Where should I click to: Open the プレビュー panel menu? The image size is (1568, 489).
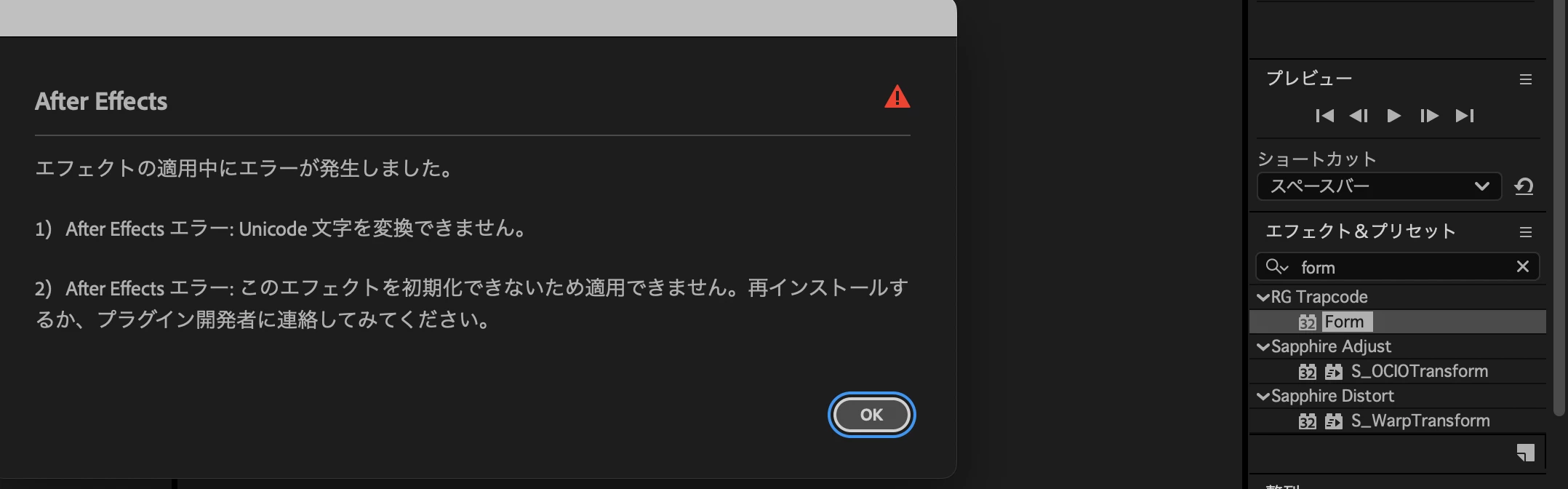click(x=1526, y=79)
